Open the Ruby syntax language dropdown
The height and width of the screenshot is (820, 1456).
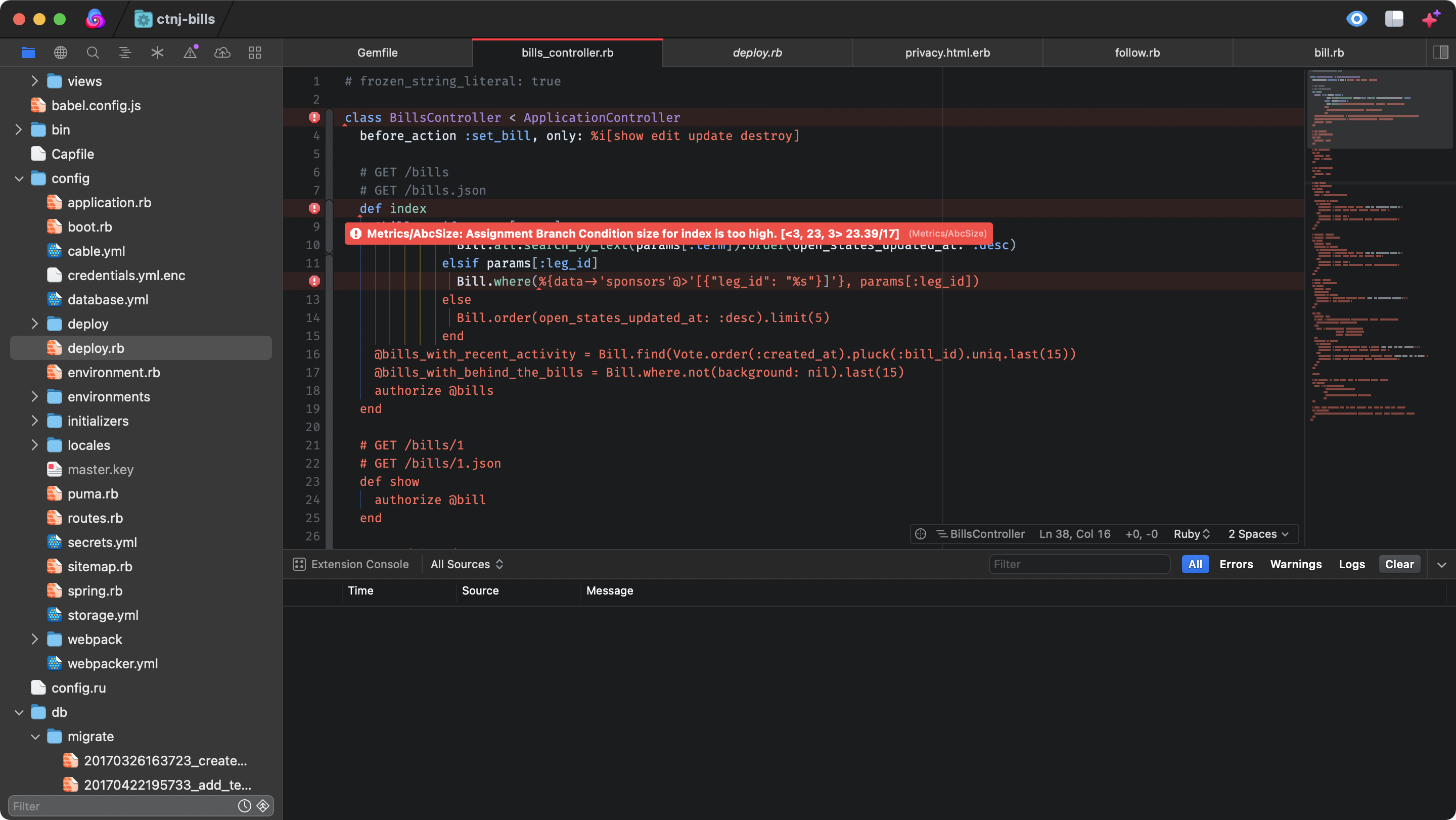tap(1192, 534)
